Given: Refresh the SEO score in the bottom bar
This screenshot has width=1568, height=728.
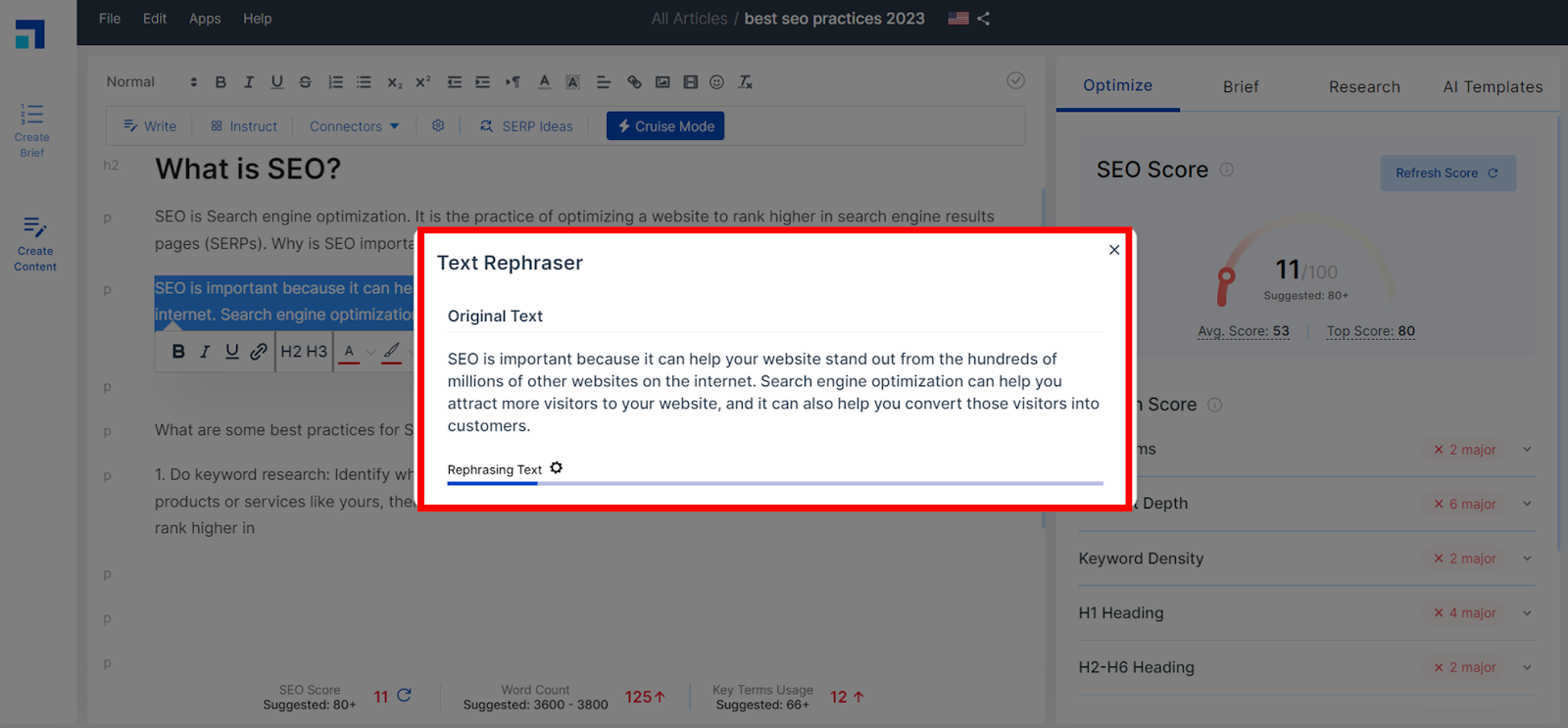Looking at the screenshot, I should click(x=404, y=696).
